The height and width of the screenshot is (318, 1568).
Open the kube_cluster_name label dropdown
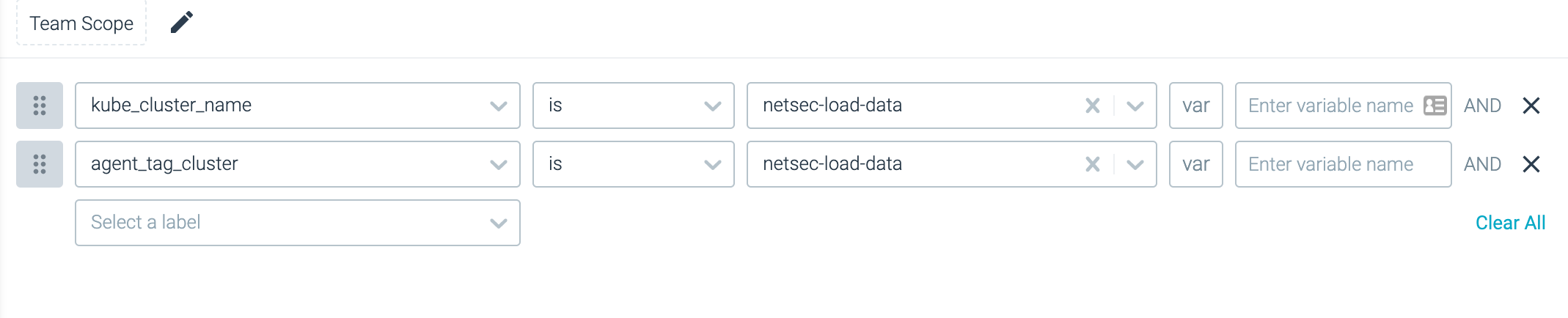click(x=298, y=106)
